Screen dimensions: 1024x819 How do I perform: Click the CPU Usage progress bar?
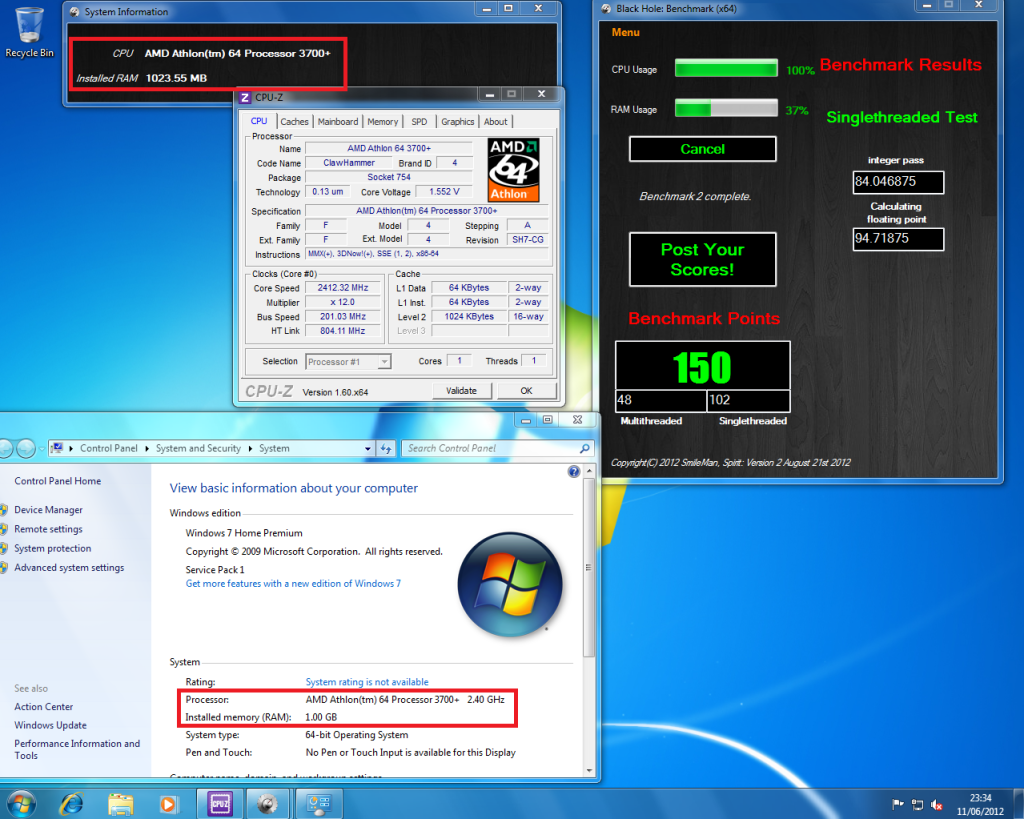726,69
